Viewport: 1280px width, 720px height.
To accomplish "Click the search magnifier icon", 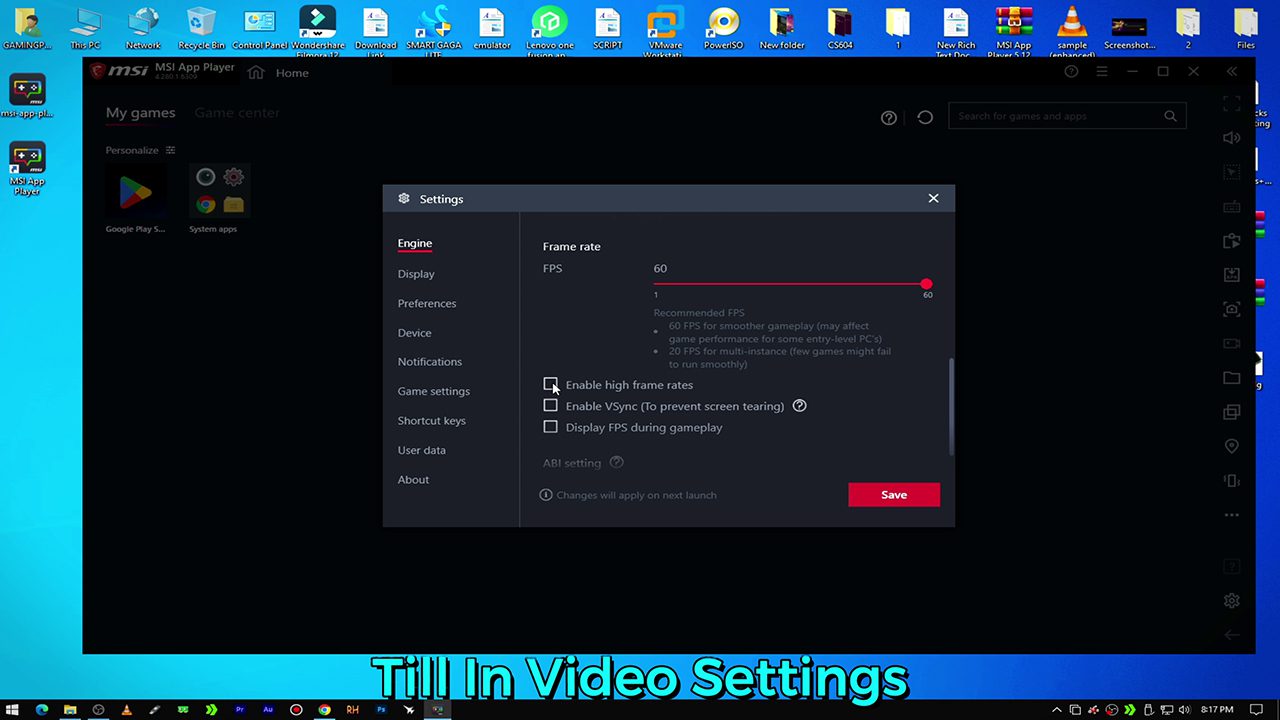I will pyautogui.click(x=1170, y=116).
